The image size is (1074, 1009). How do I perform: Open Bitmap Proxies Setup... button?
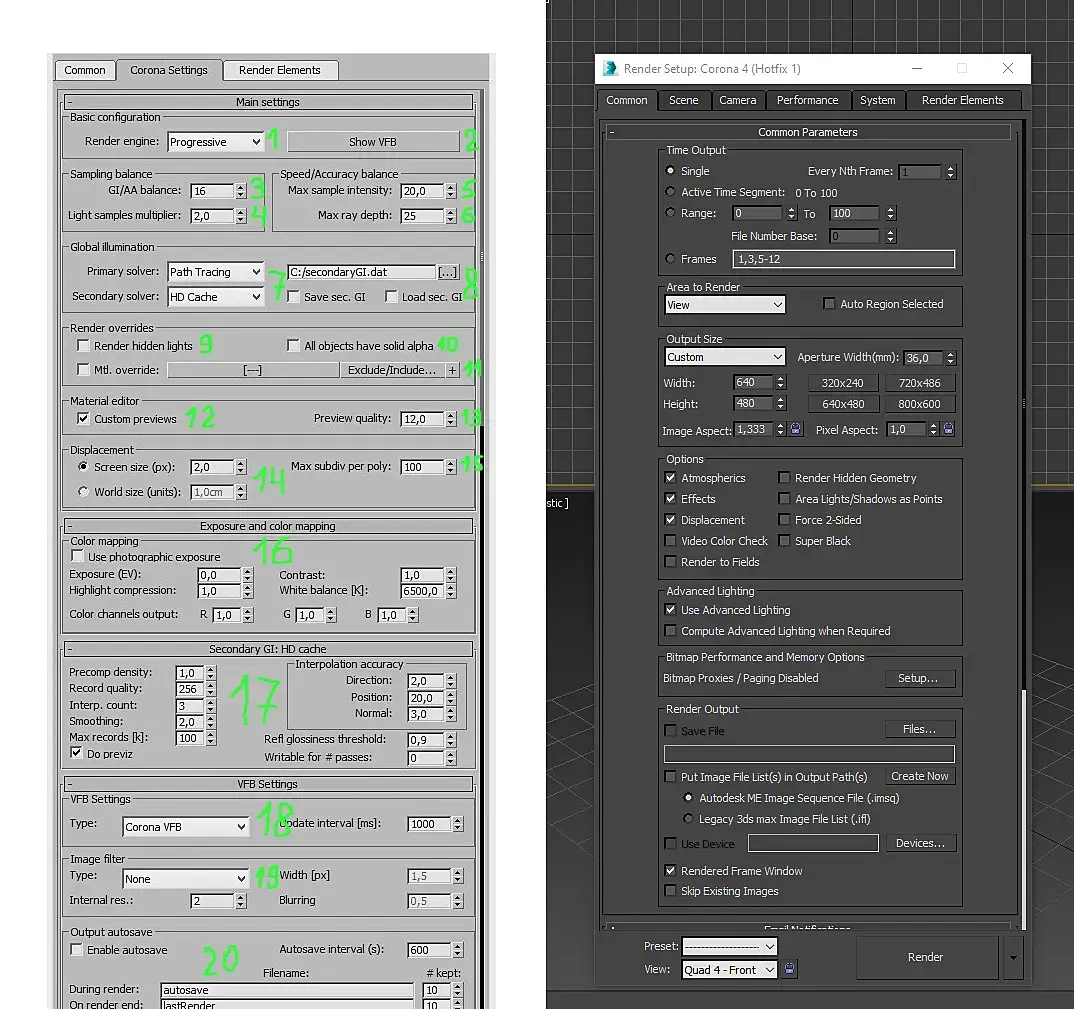pos(918,678)
